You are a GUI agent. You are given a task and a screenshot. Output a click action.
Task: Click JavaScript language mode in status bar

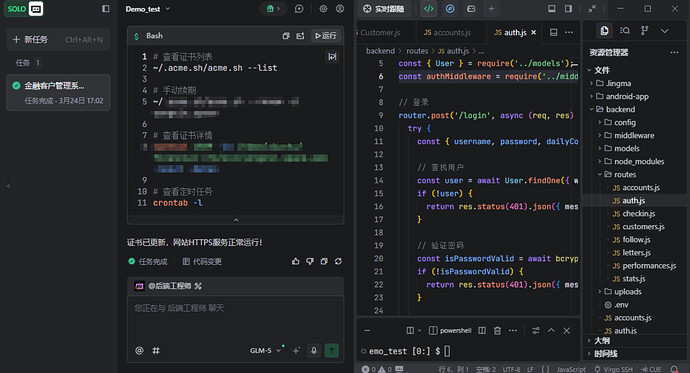click(571, 369)
